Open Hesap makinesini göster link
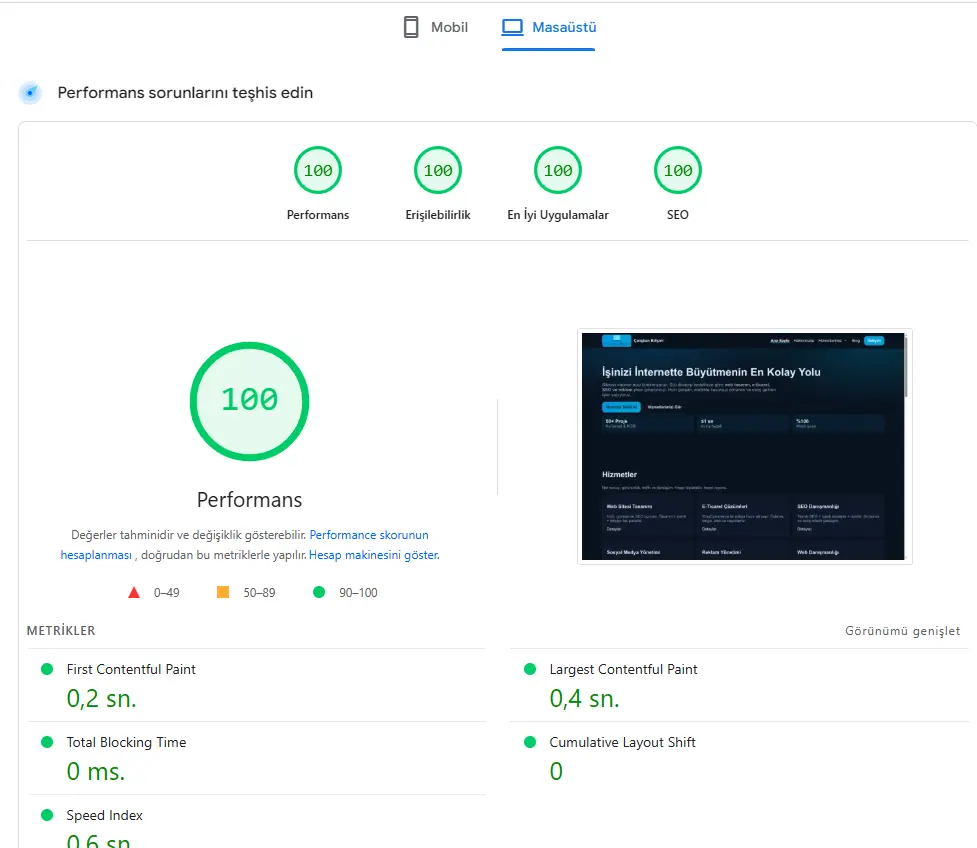 [374, 555]
